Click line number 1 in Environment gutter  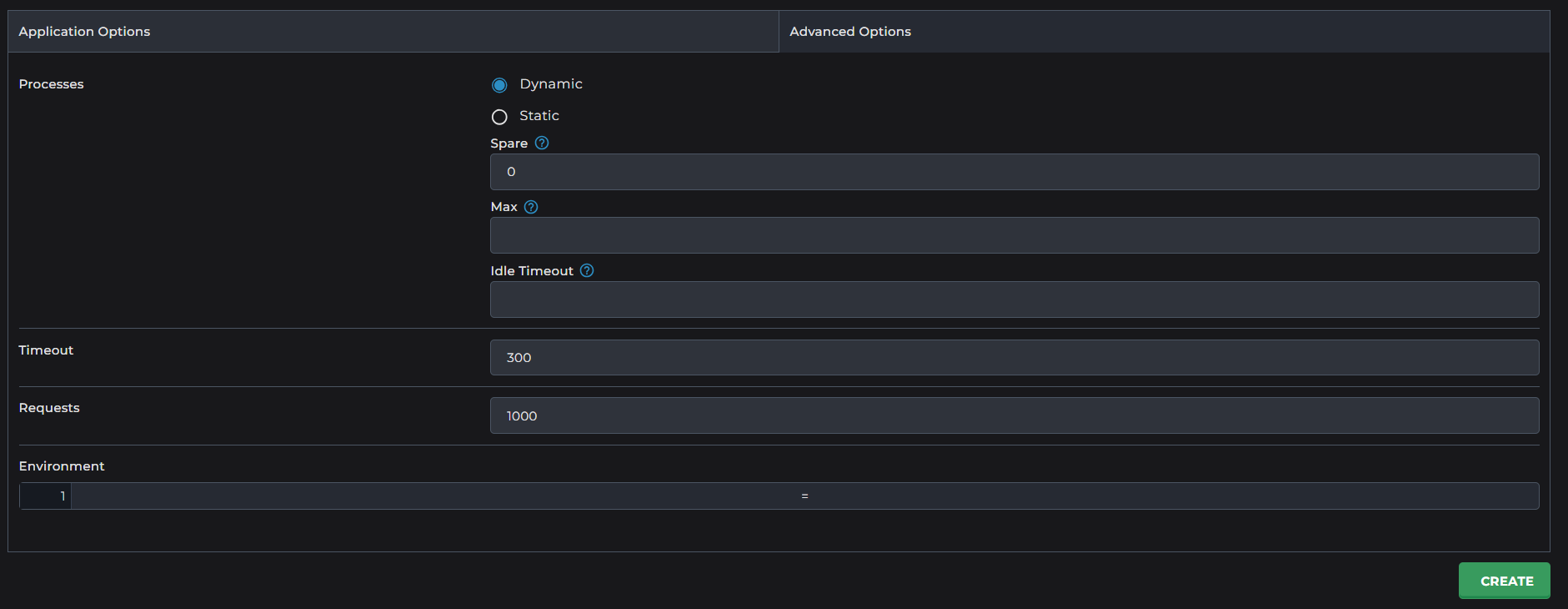62,496
